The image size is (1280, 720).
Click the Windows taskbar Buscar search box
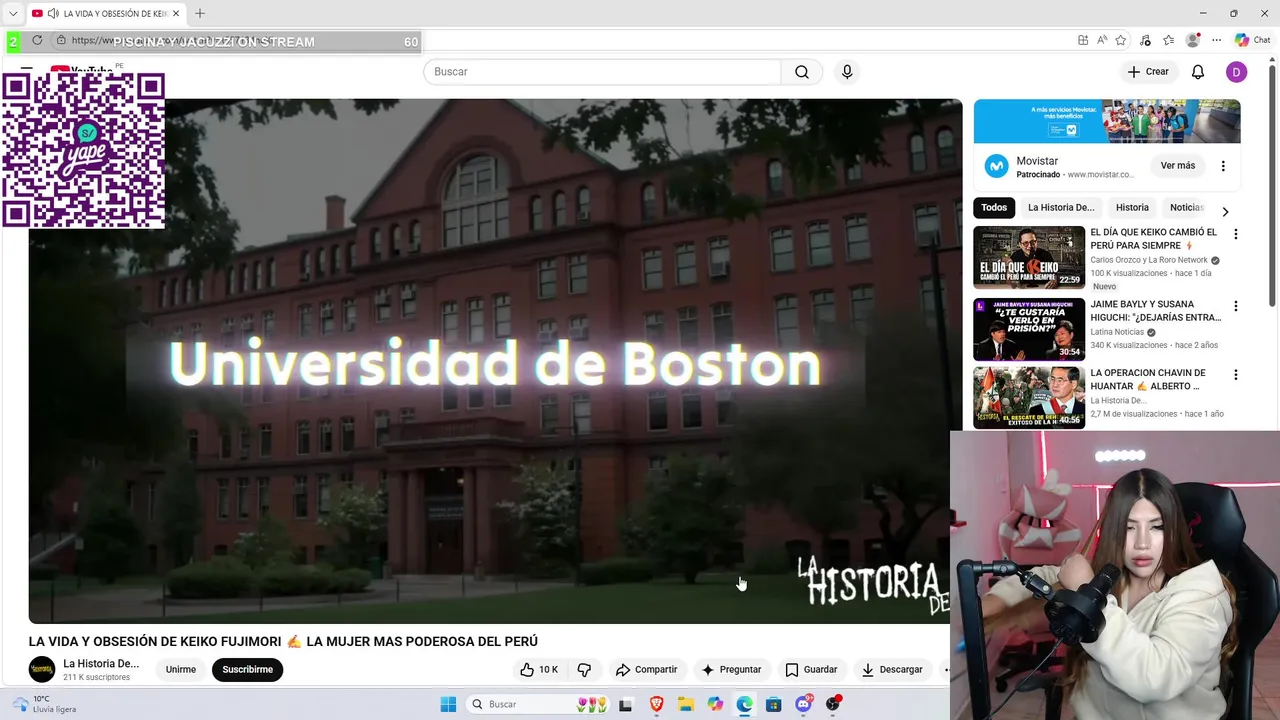coord(540,704)
